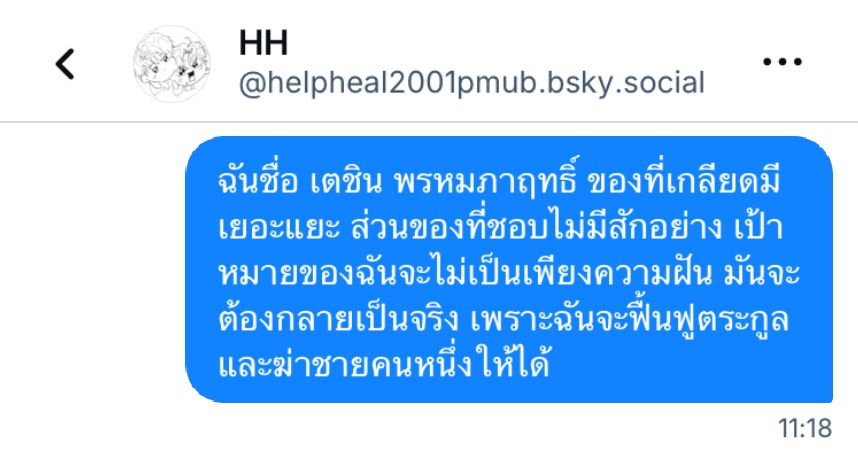Screen dimensions: 858x453
Task: Go back using the left chevron arrow
Action: pos(65,64)
